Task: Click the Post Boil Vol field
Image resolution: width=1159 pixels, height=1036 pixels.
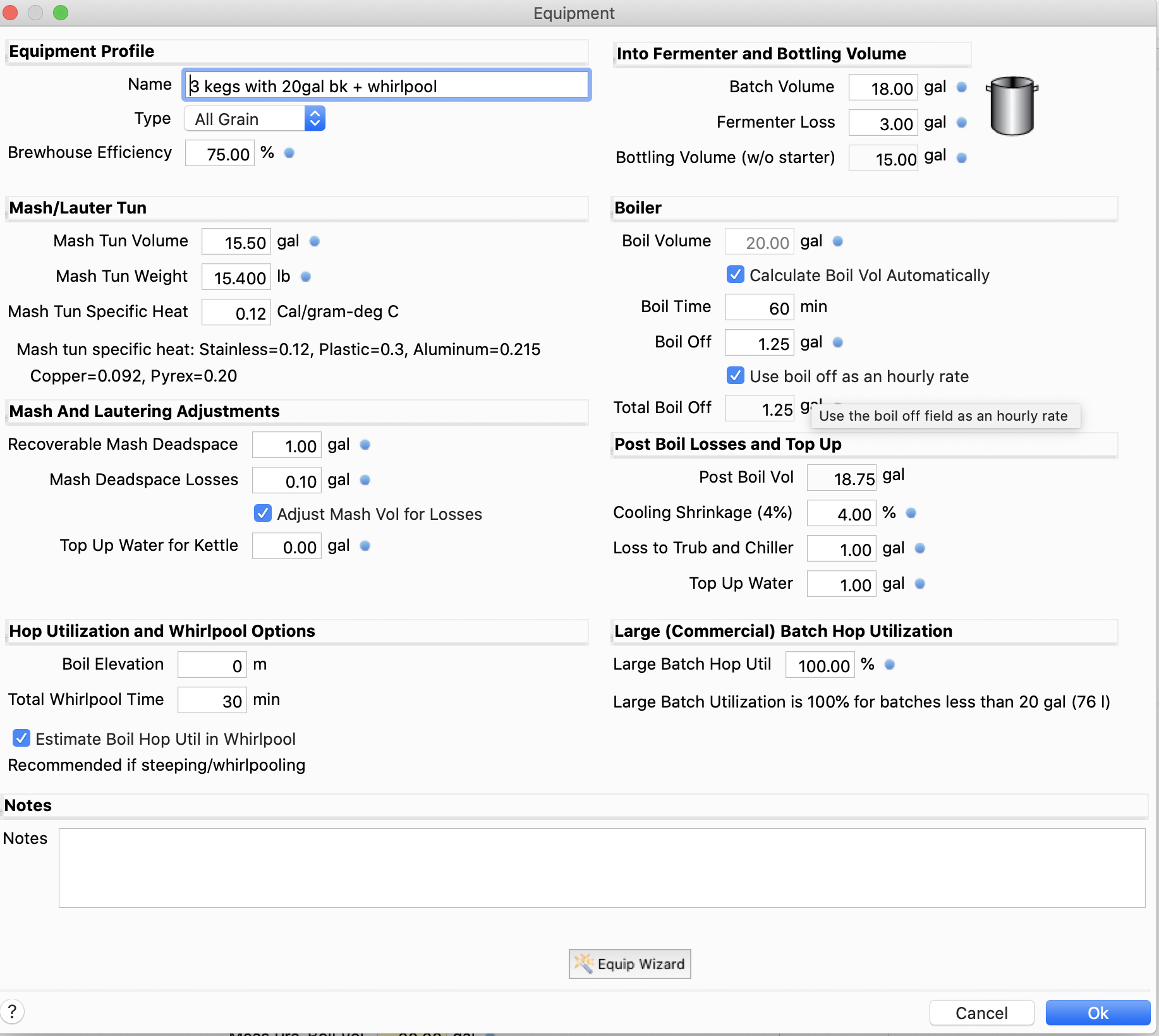Action: pyautogui.click(x=842, y=478)
